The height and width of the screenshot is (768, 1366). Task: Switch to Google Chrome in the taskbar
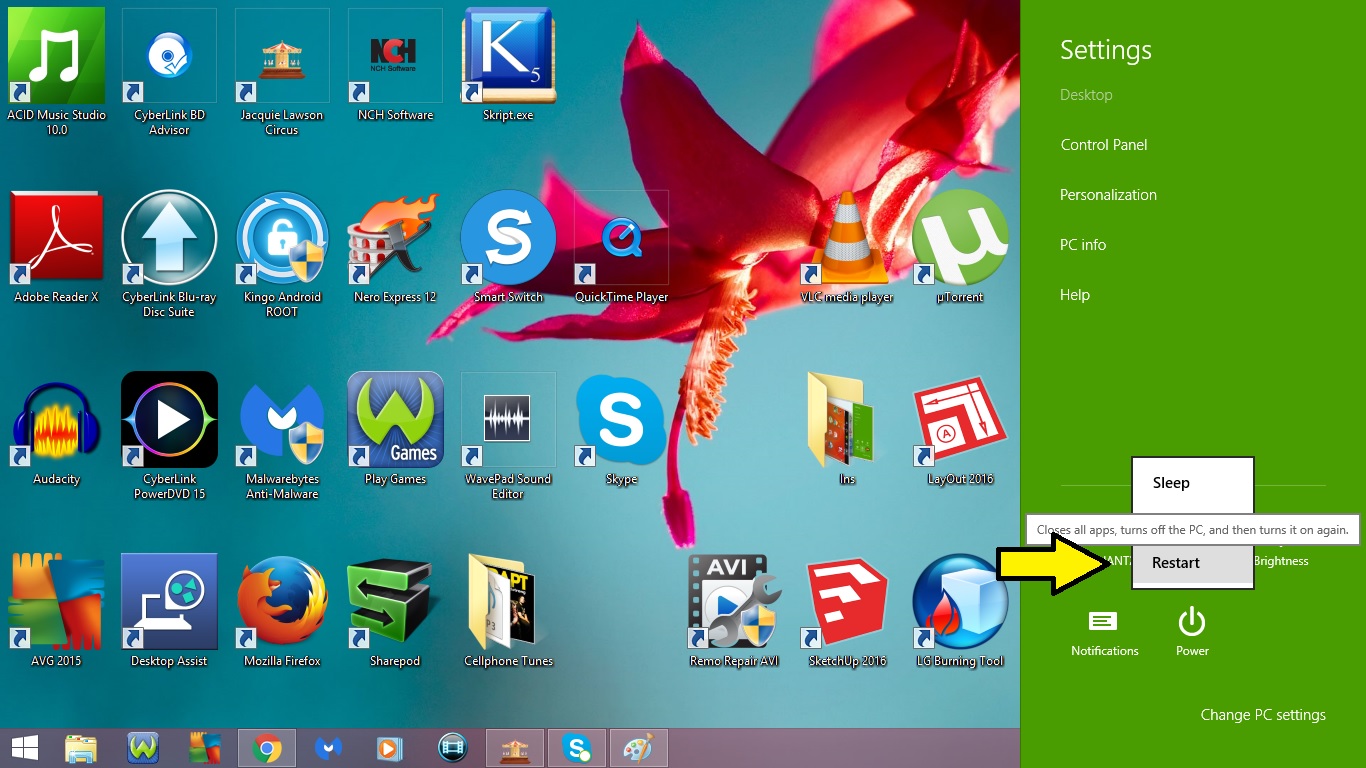[267, 748]
